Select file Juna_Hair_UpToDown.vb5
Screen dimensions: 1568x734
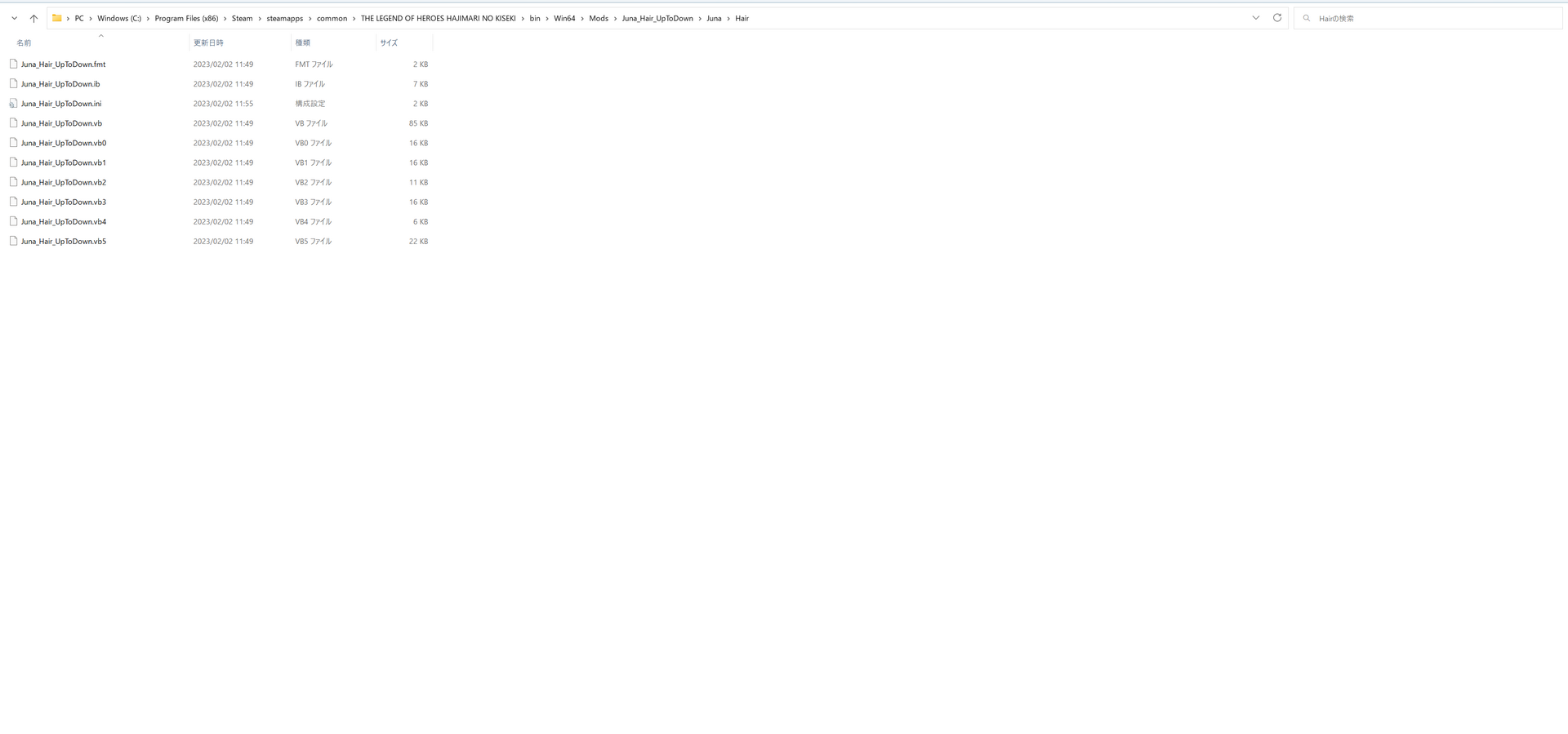[x=64, y=241]
